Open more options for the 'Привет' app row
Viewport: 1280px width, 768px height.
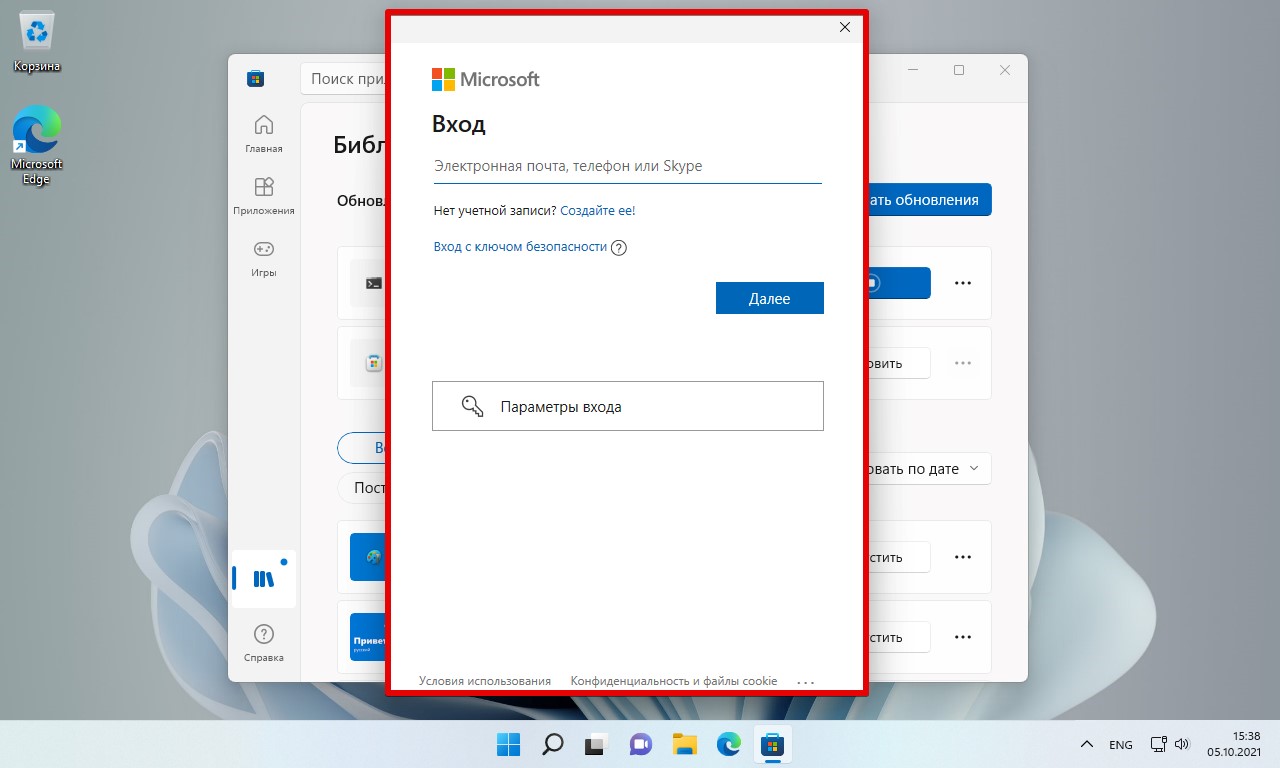pyautogui.click(x=963, y=637)
